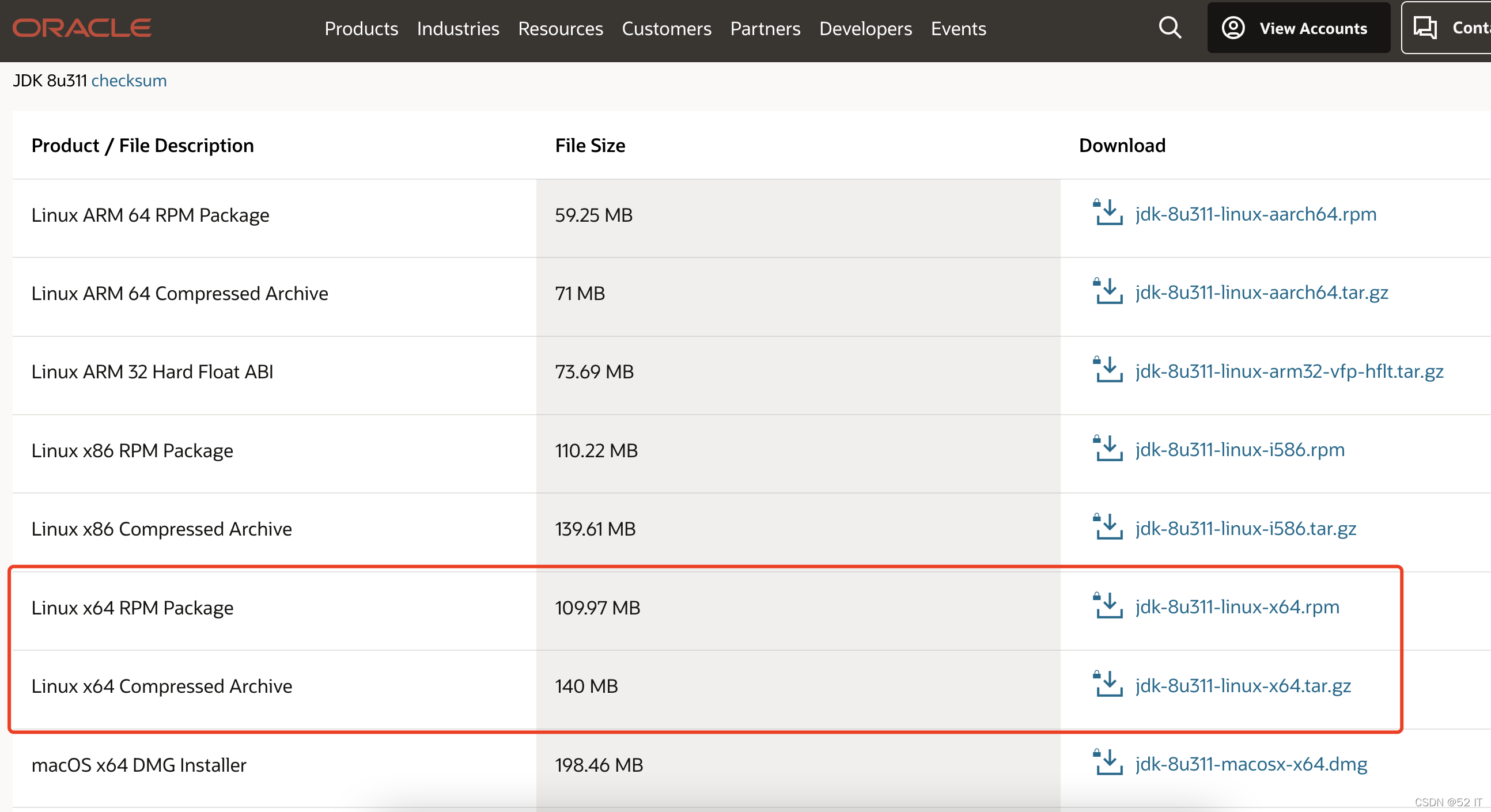The width and height of the screenshot is (1491, 812).
Task: Select the 59.25 MB file size
Action: click(593, 215)
